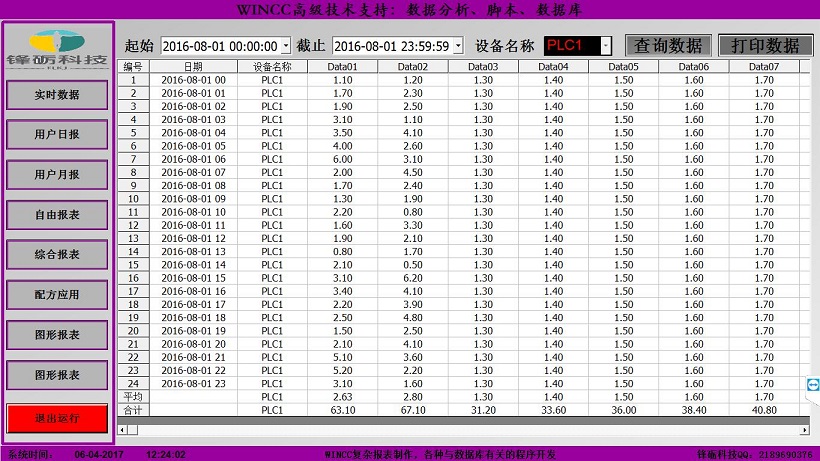Click Data01 average value 2.63
Screen dimensions: 820x461
(343, 397)
